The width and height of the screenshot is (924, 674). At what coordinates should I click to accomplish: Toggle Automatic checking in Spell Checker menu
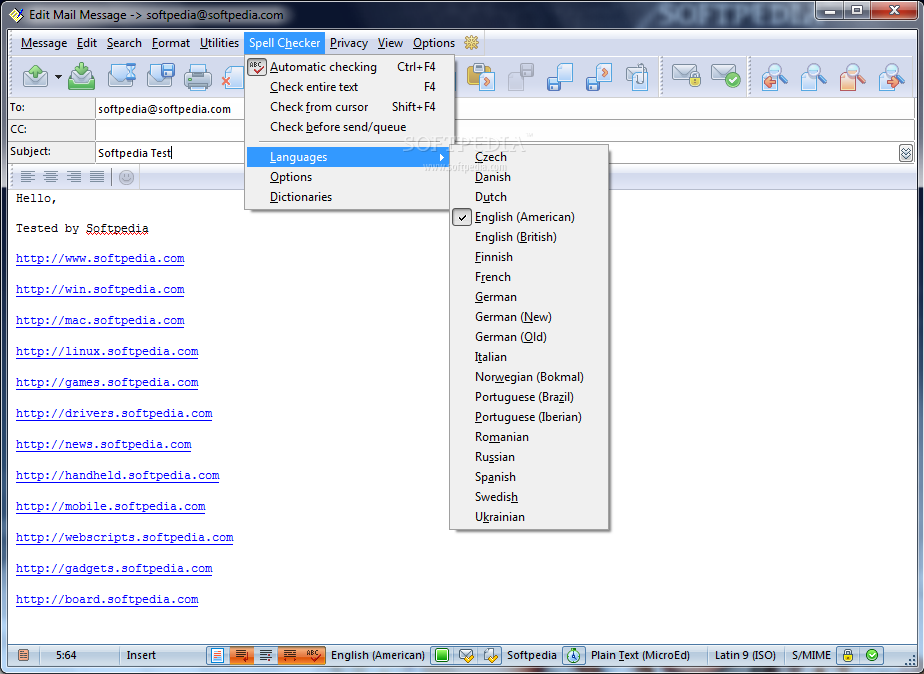click(x=350, y=67)
